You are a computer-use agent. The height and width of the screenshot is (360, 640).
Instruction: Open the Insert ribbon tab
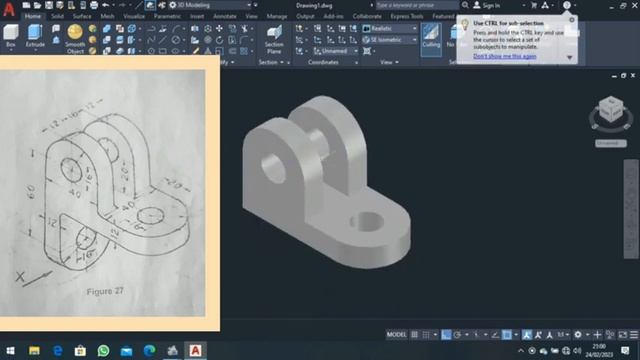pyautogui.click(x=197, y=16)
